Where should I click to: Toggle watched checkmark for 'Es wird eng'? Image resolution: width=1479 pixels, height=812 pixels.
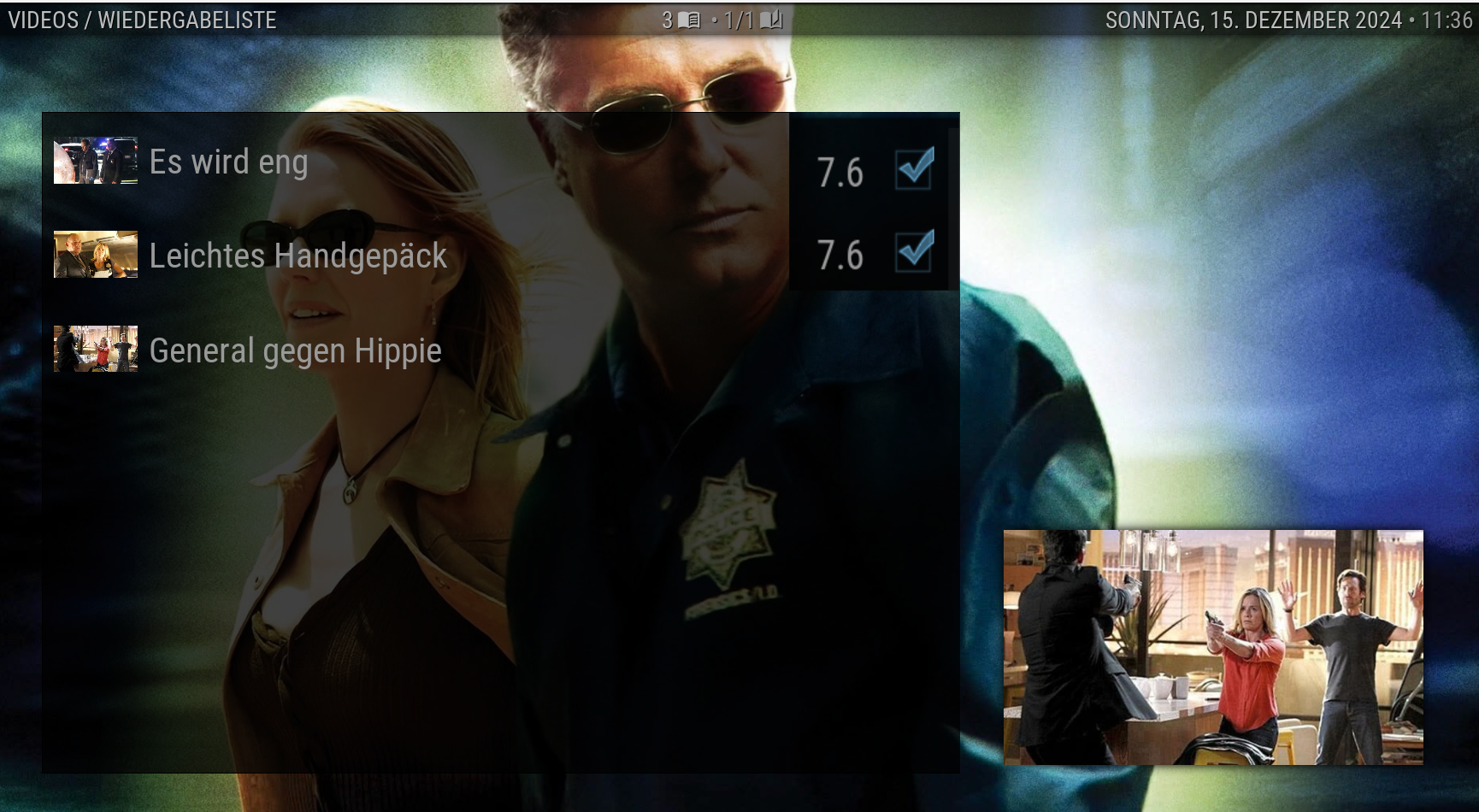[x=915, y=168]
